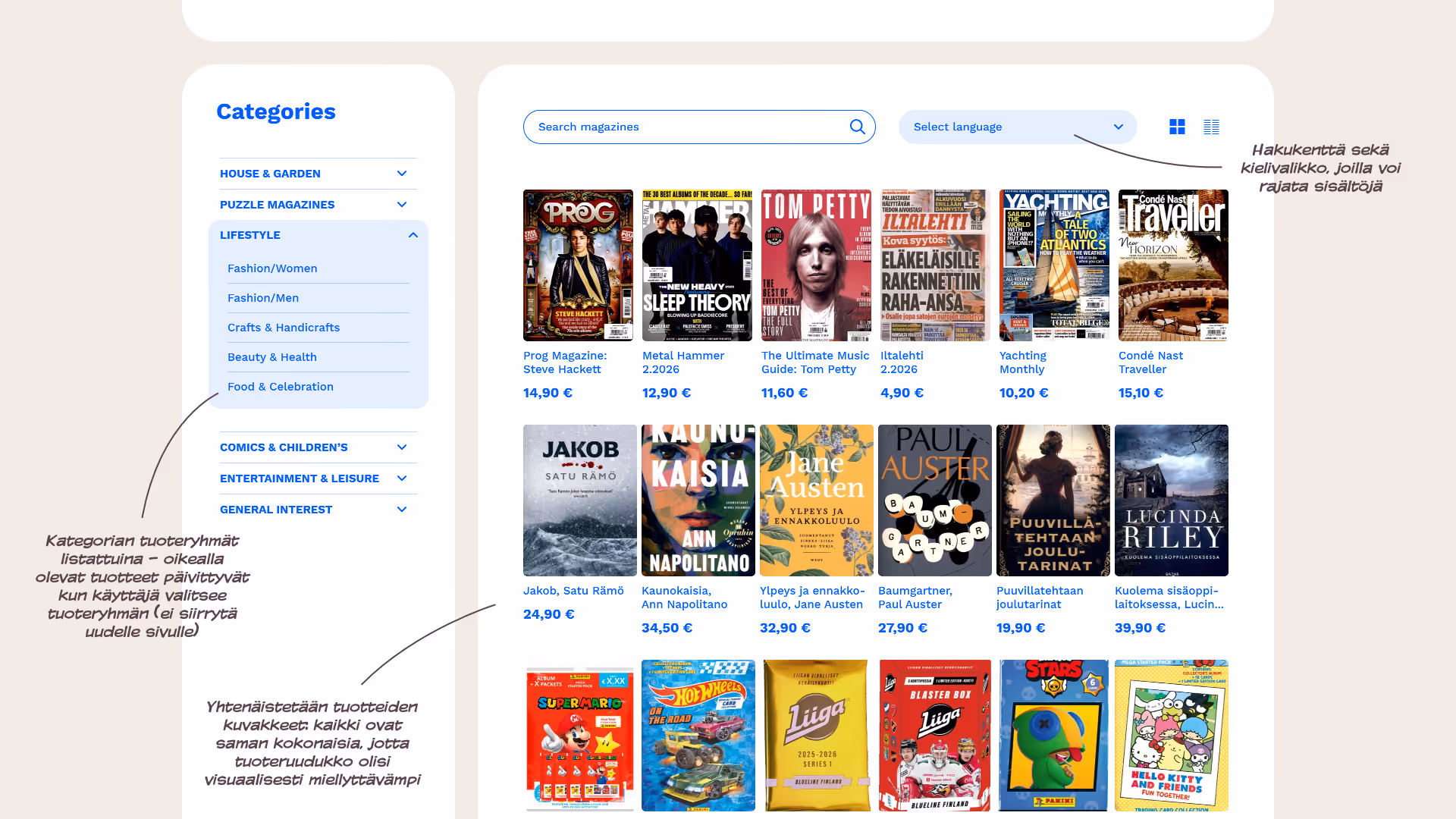Open the Liiga Blaster Box image
Screen dimensions: 1456x819
(935, 736)
